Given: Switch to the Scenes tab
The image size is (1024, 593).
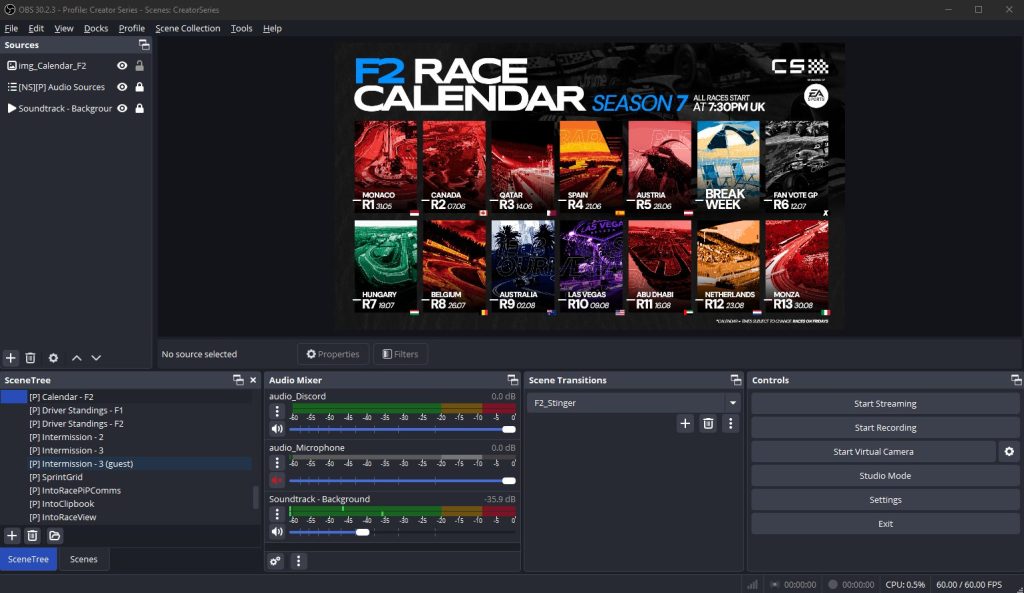Looking at the screenshot, I should (84, 560).
